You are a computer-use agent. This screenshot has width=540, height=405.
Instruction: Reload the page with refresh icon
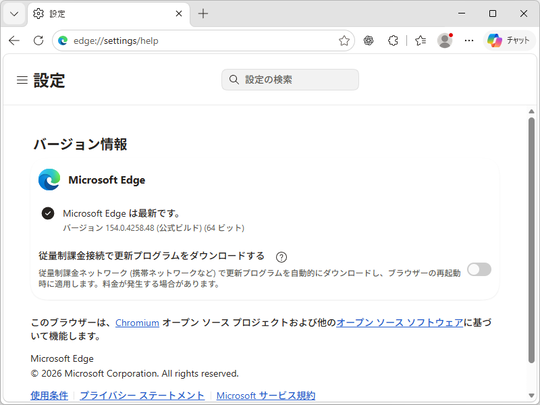[x=39, y=41]
